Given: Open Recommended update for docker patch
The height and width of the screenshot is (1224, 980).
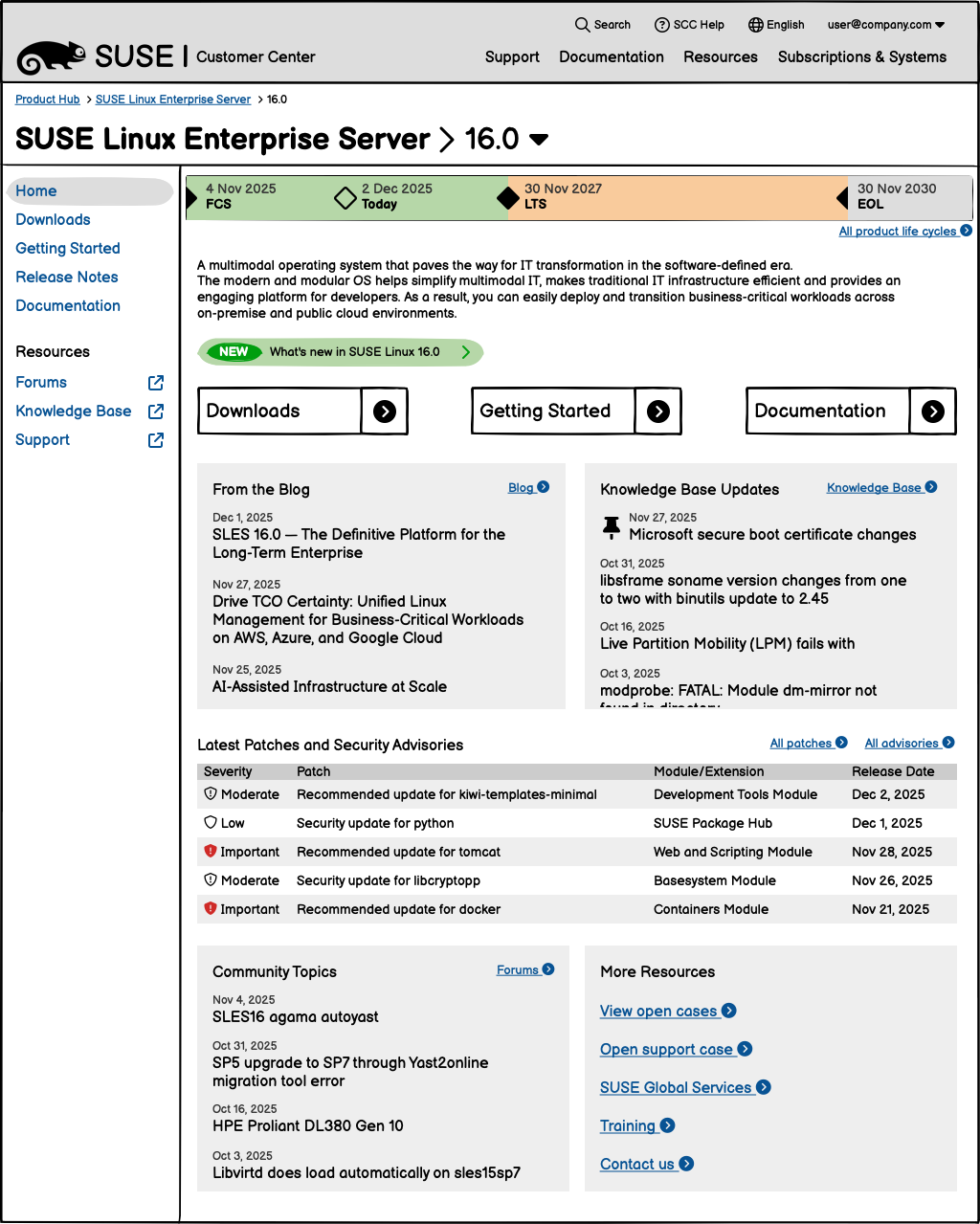Looking at the screenshot, I should (x=398, y=909).
